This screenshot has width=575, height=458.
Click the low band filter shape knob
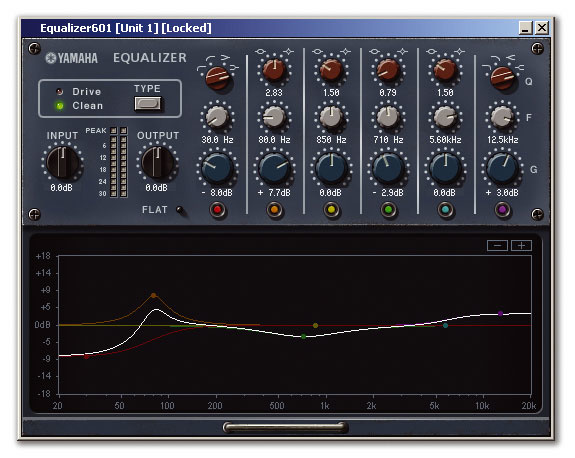click(x=217, y=77)
